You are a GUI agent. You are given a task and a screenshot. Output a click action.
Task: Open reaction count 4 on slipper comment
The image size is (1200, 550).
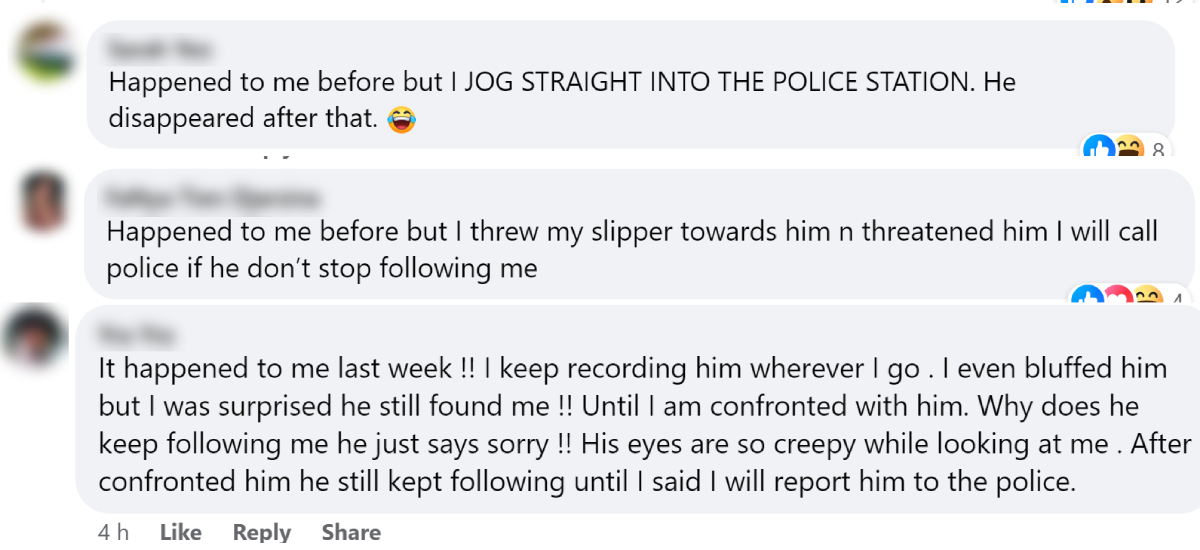tap(1177, 300)
